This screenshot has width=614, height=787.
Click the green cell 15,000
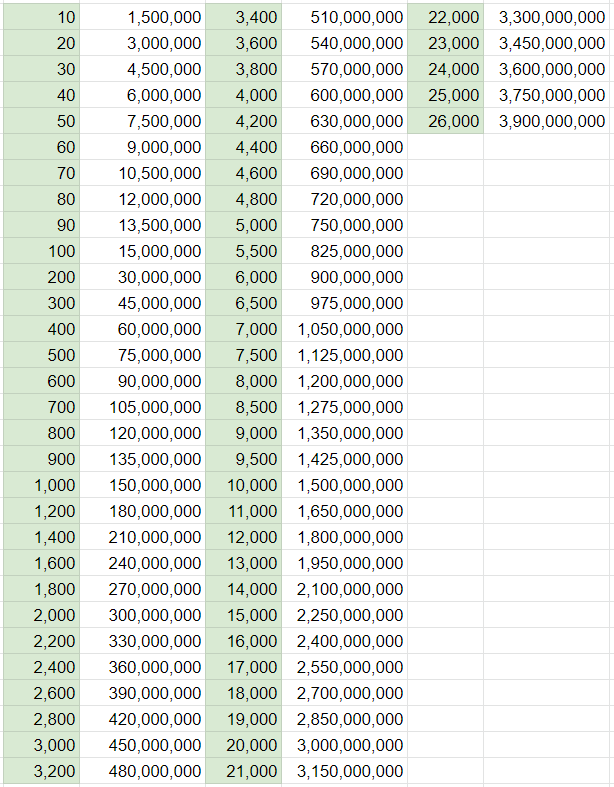coord(243,615)
